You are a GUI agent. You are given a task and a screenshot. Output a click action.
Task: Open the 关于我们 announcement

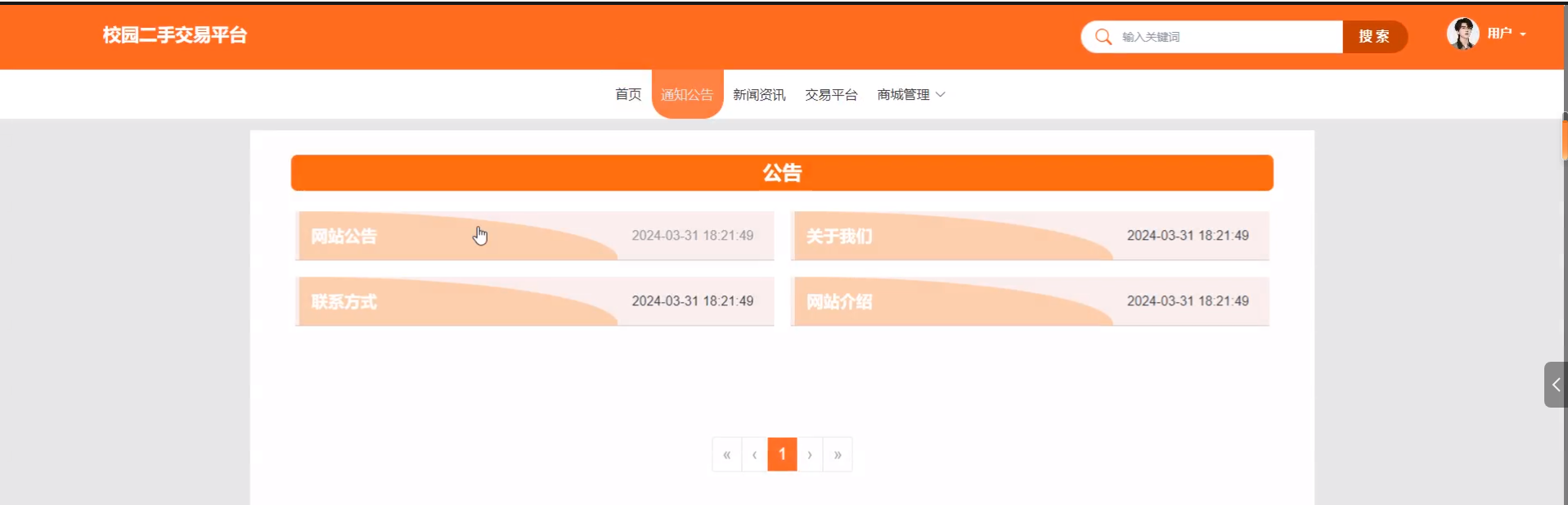click(1030, 236)
